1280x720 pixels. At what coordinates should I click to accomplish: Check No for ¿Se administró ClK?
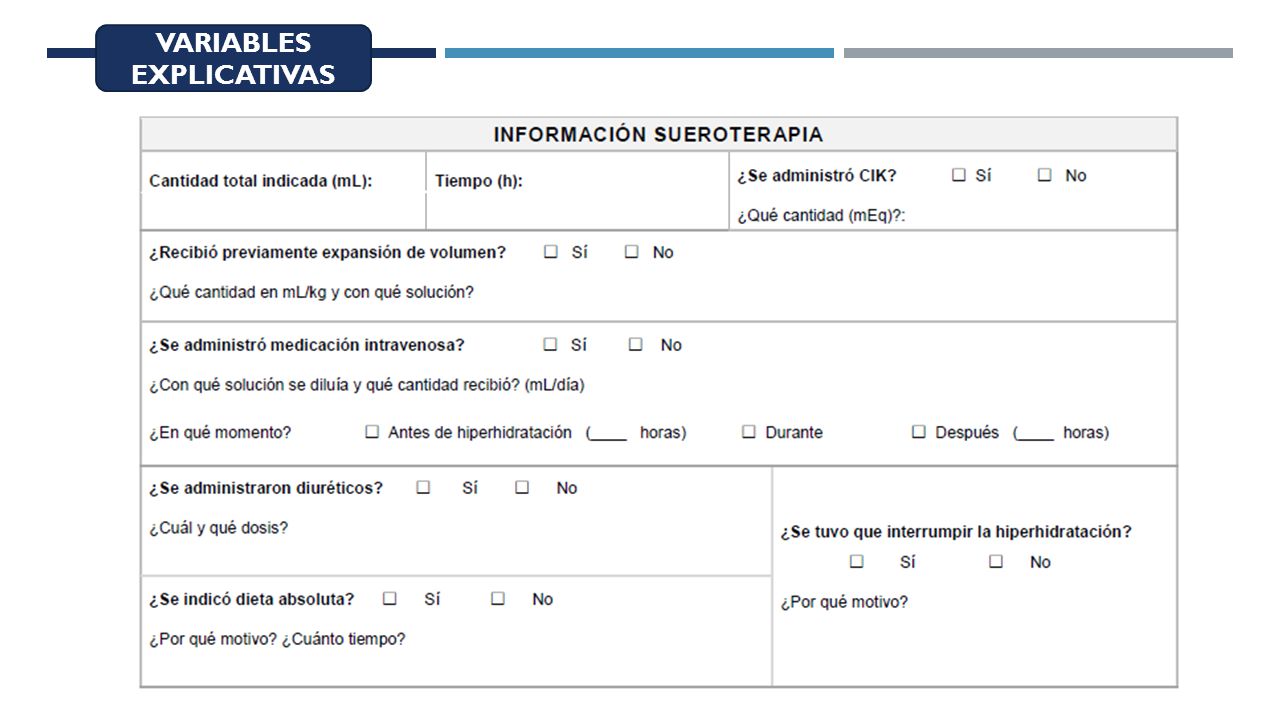1045,175
